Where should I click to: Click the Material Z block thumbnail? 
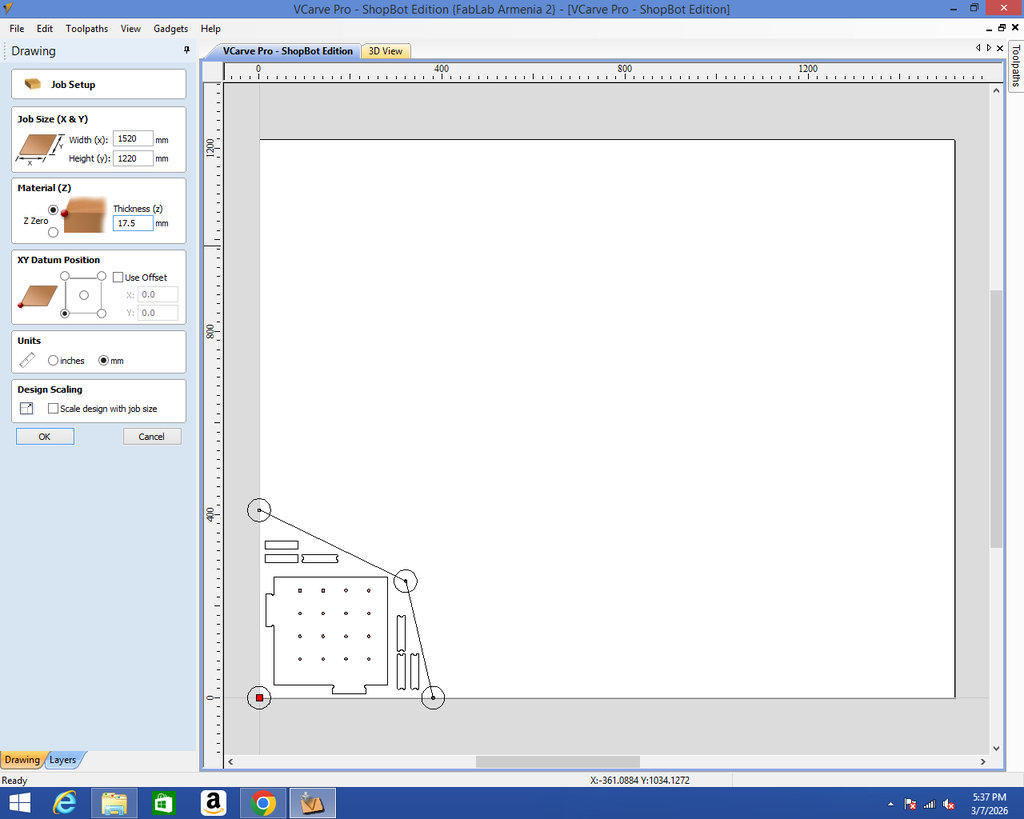[84, 216]
